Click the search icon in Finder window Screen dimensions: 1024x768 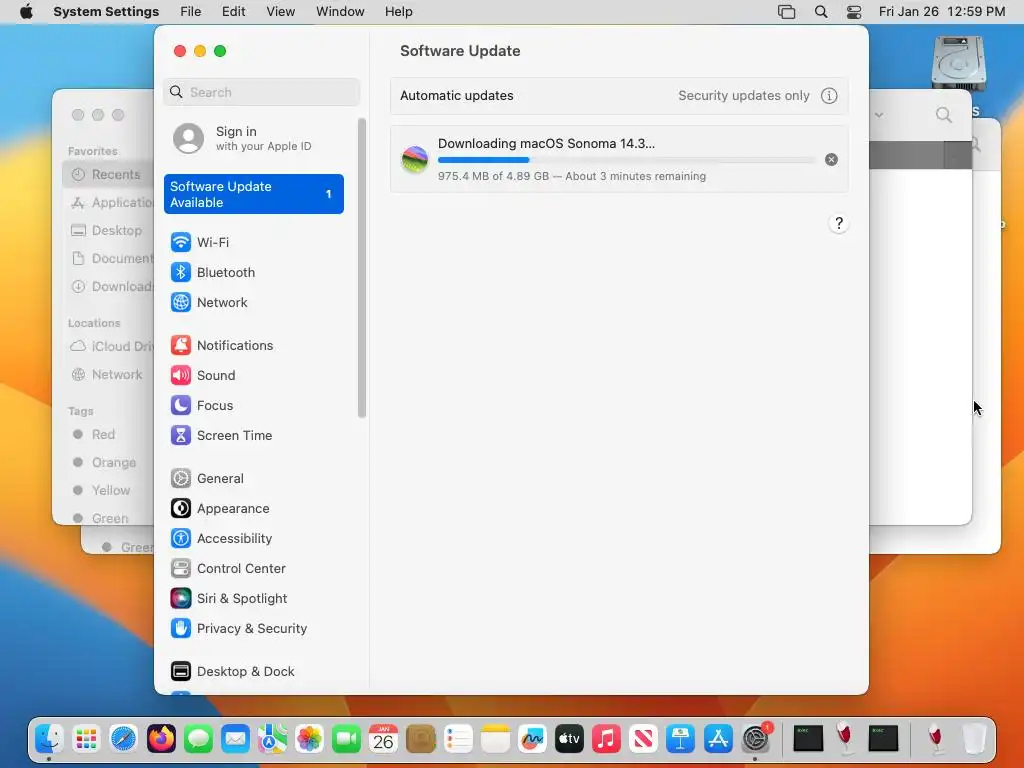(944, 116)
